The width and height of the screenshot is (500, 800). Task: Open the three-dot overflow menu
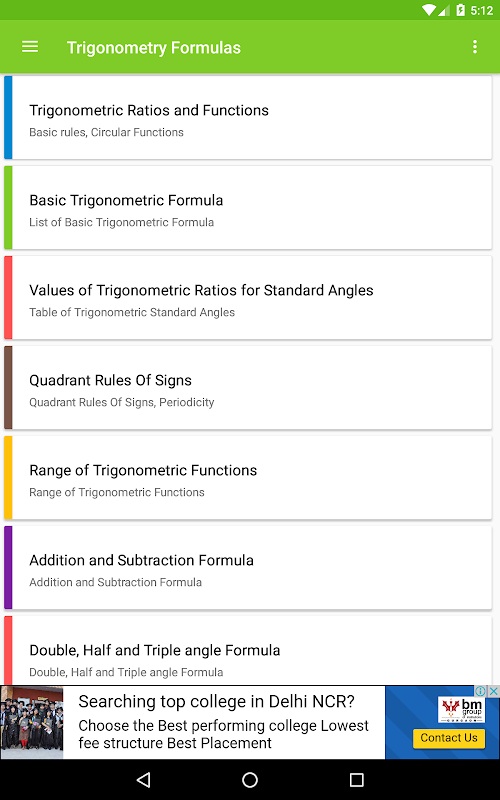474,47
